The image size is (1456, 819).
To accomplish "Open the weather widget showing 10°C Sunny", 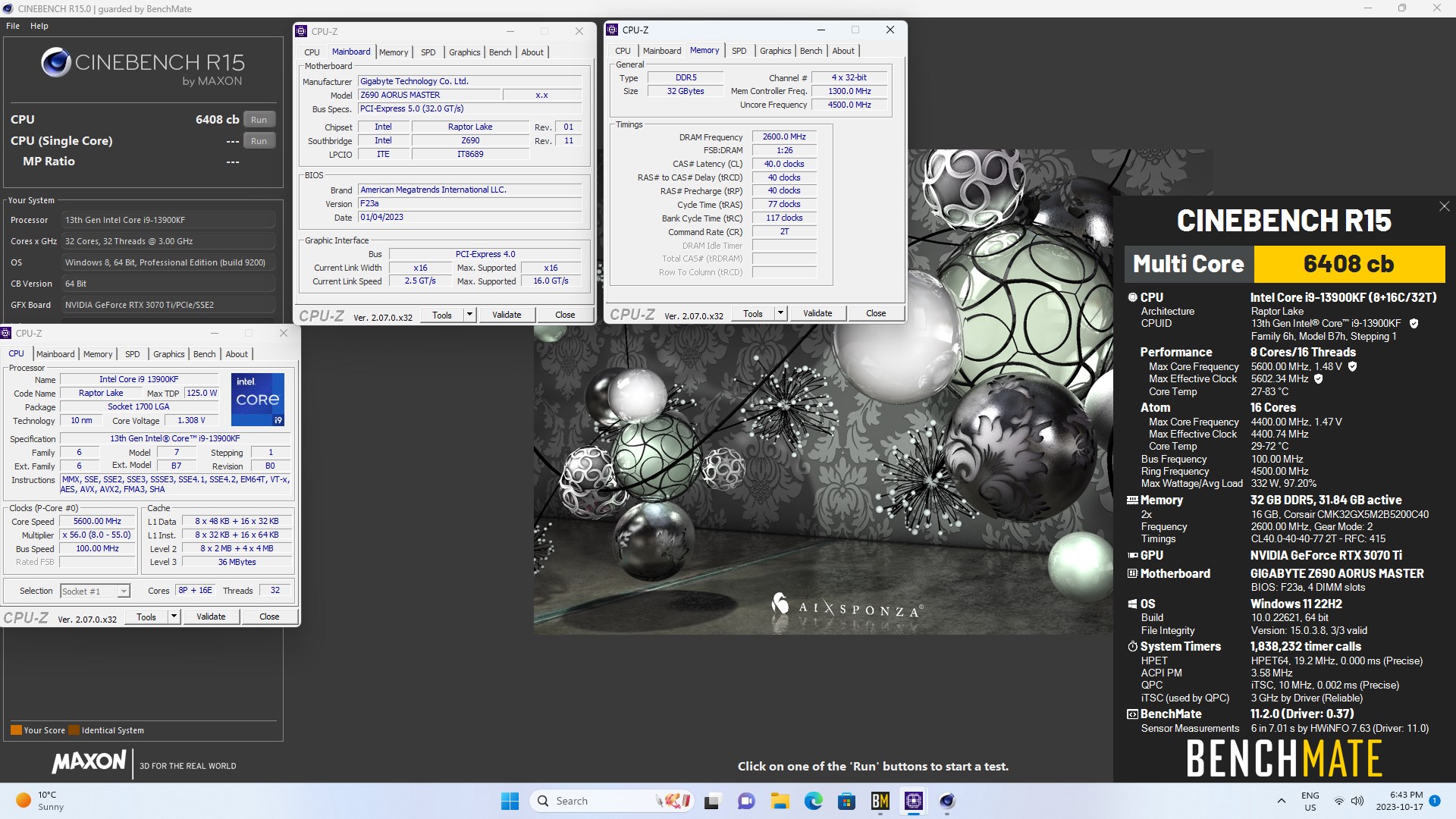I will click(41, 801).
